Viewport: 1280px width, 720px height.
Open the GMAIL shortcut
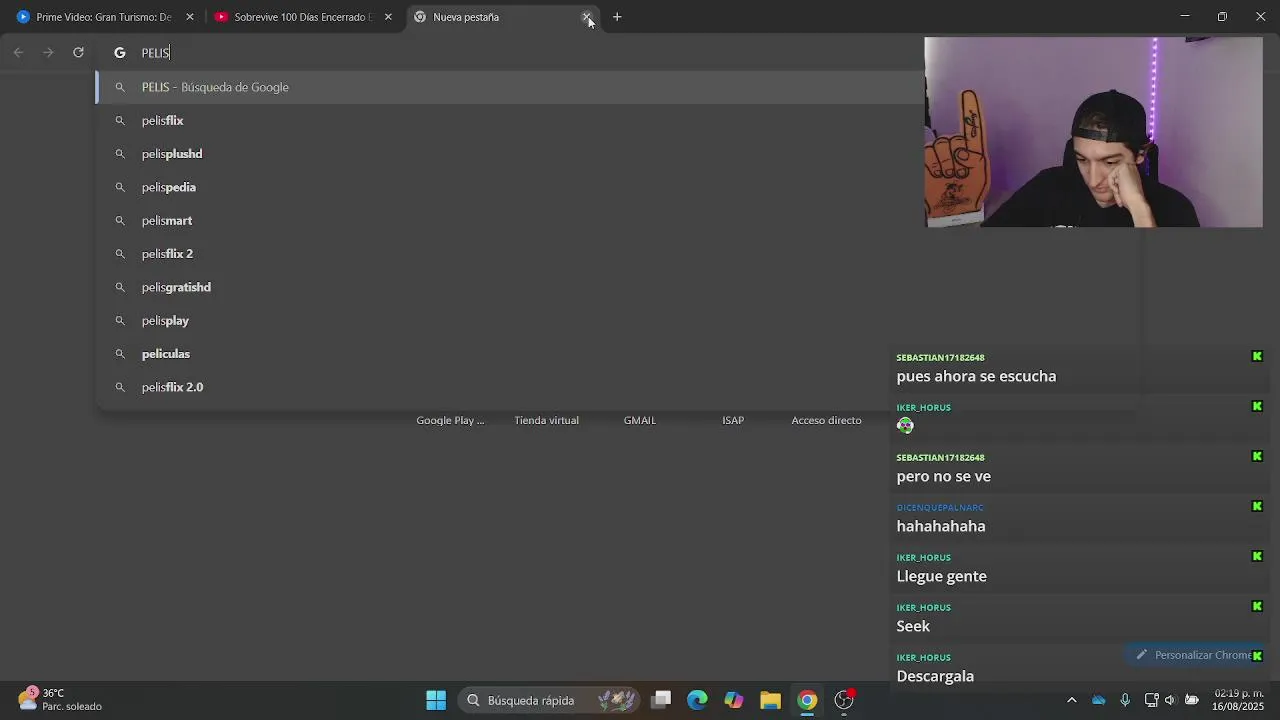tap(640, 420)
